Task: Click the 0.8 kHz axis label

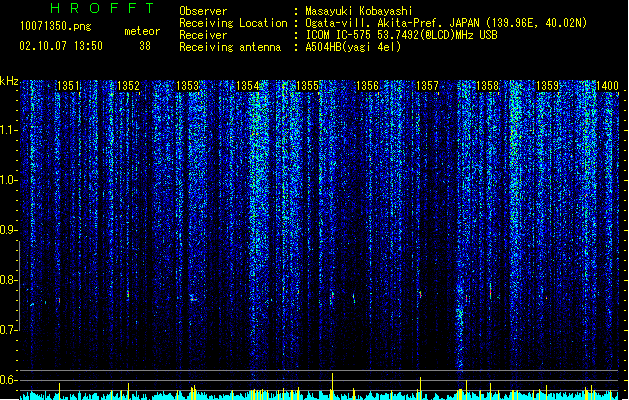Action: (8, 280)
